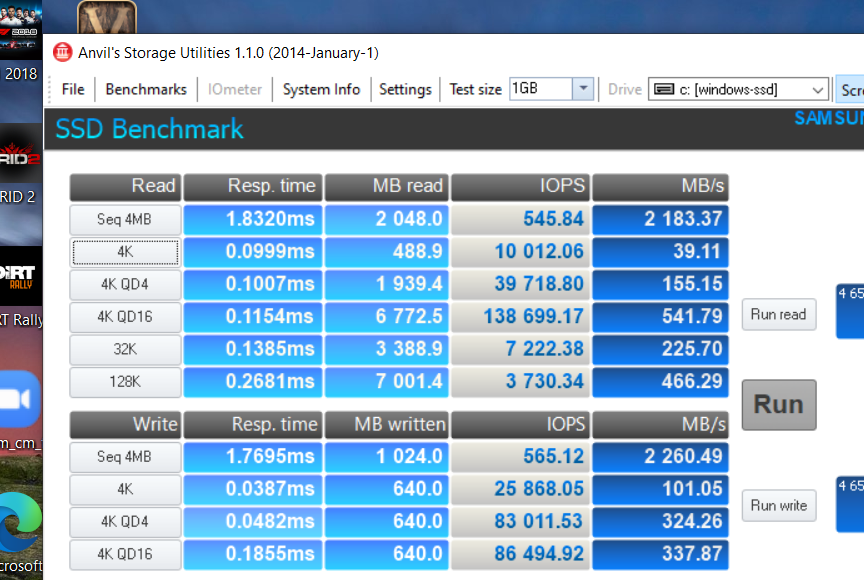864x580 pixels.
Task: Open the File menu
Action: [x=73, y=89]
